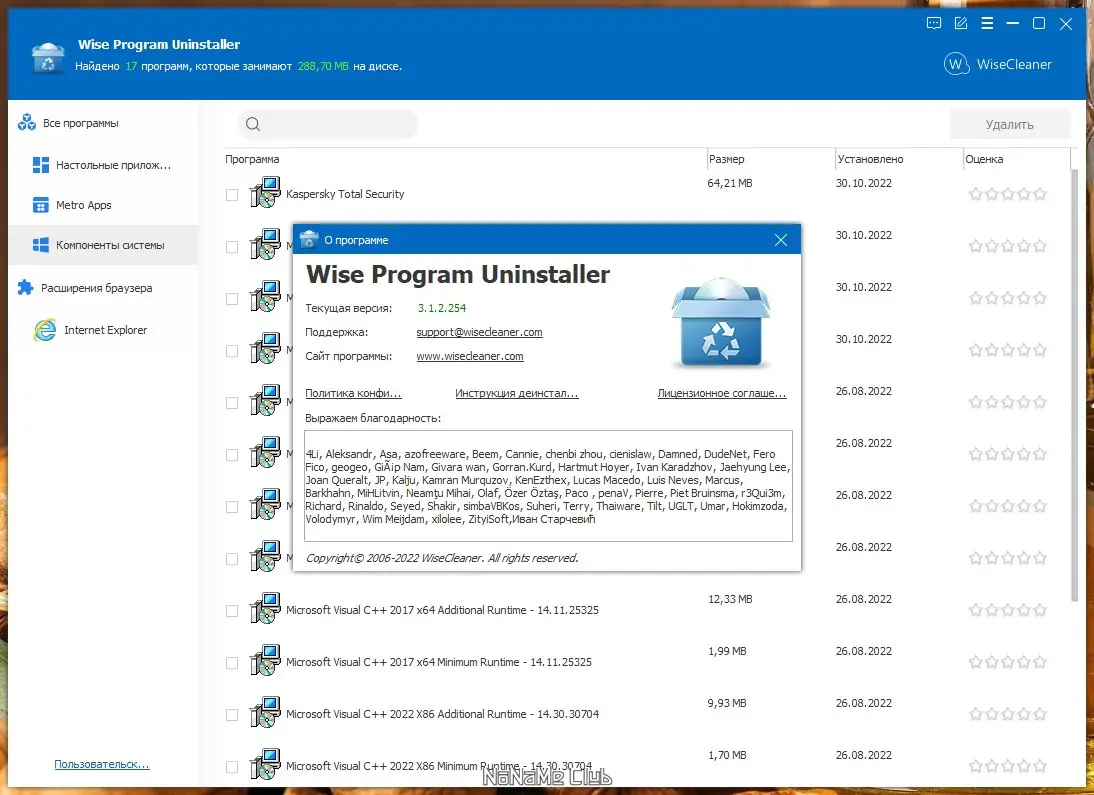The image size is (1094, 795).
Task: Click the feedback chat icon in title bar
Action: (x=934, y=24)
